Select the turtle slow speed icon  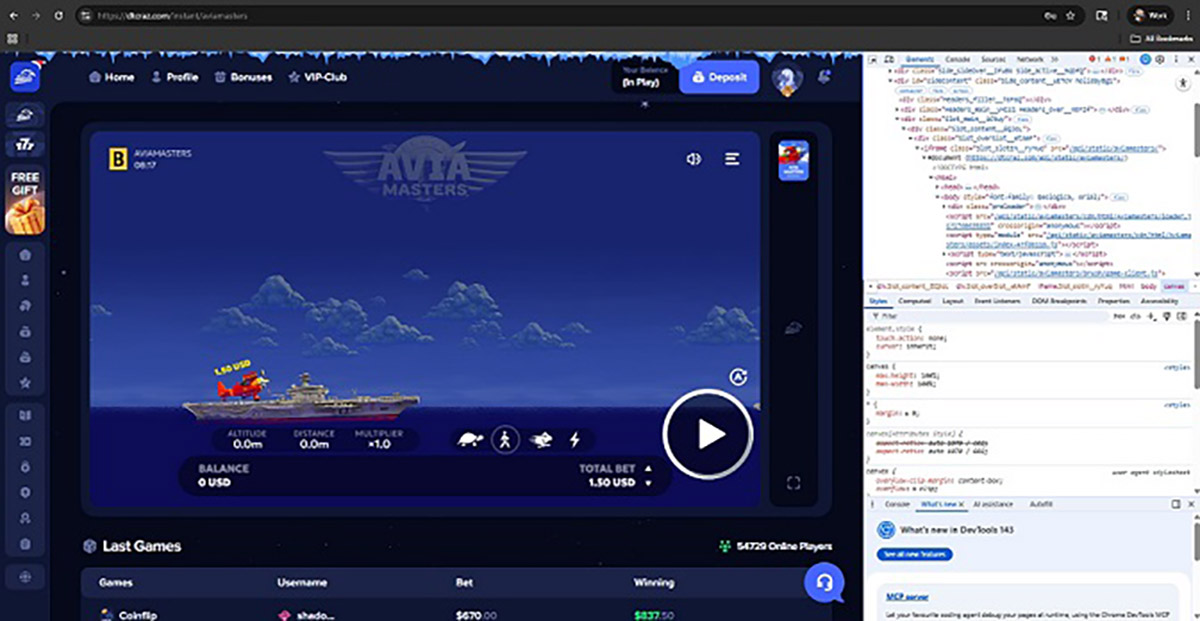tap(468, 439)
